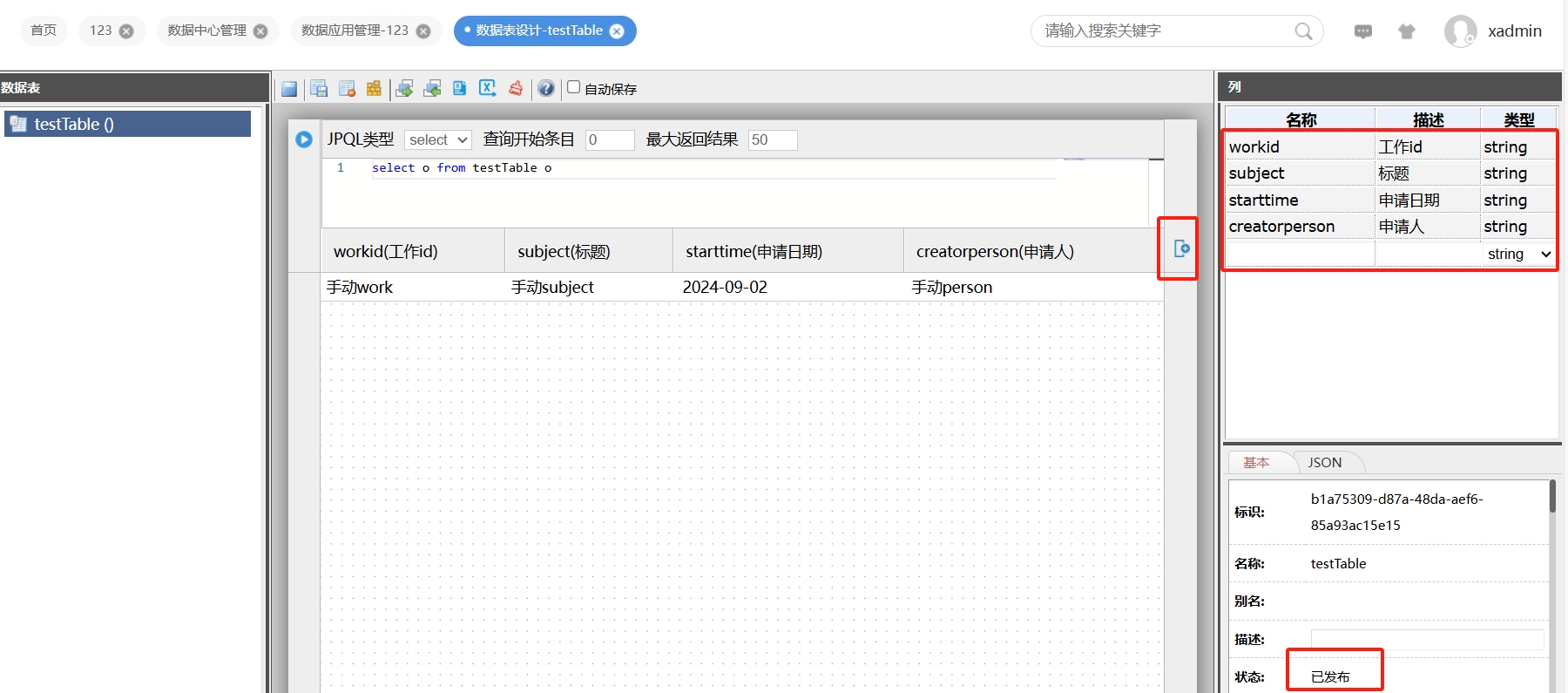
Task: Click the starttime(申请日期) column header
Action: click(788, 251)
